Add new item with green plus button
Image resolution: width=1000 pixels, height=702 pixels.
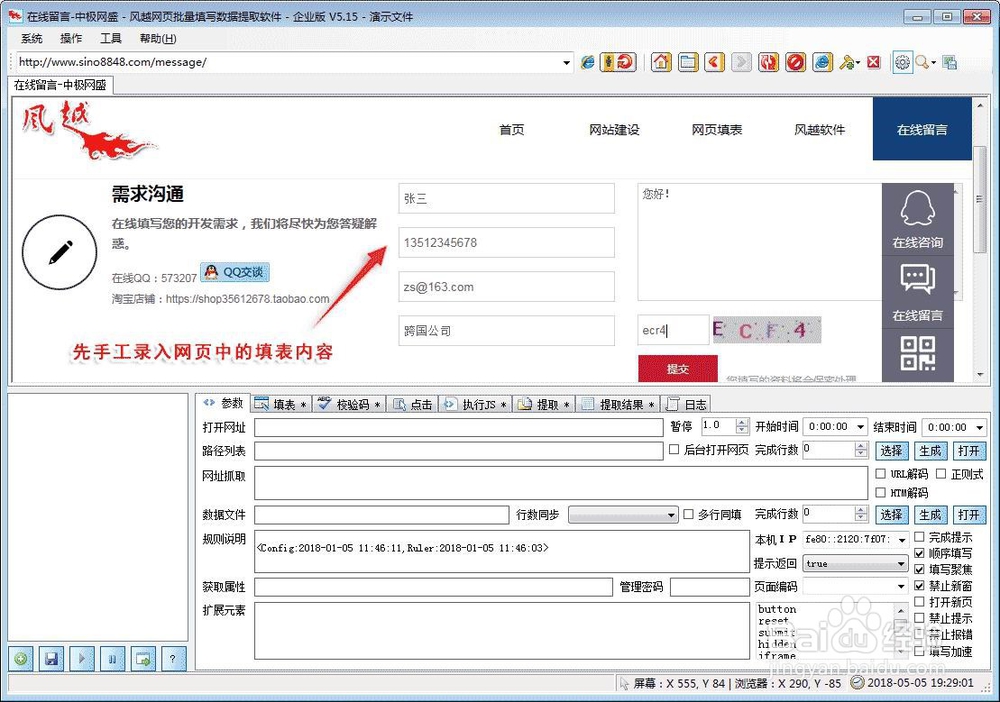[20, 659]
